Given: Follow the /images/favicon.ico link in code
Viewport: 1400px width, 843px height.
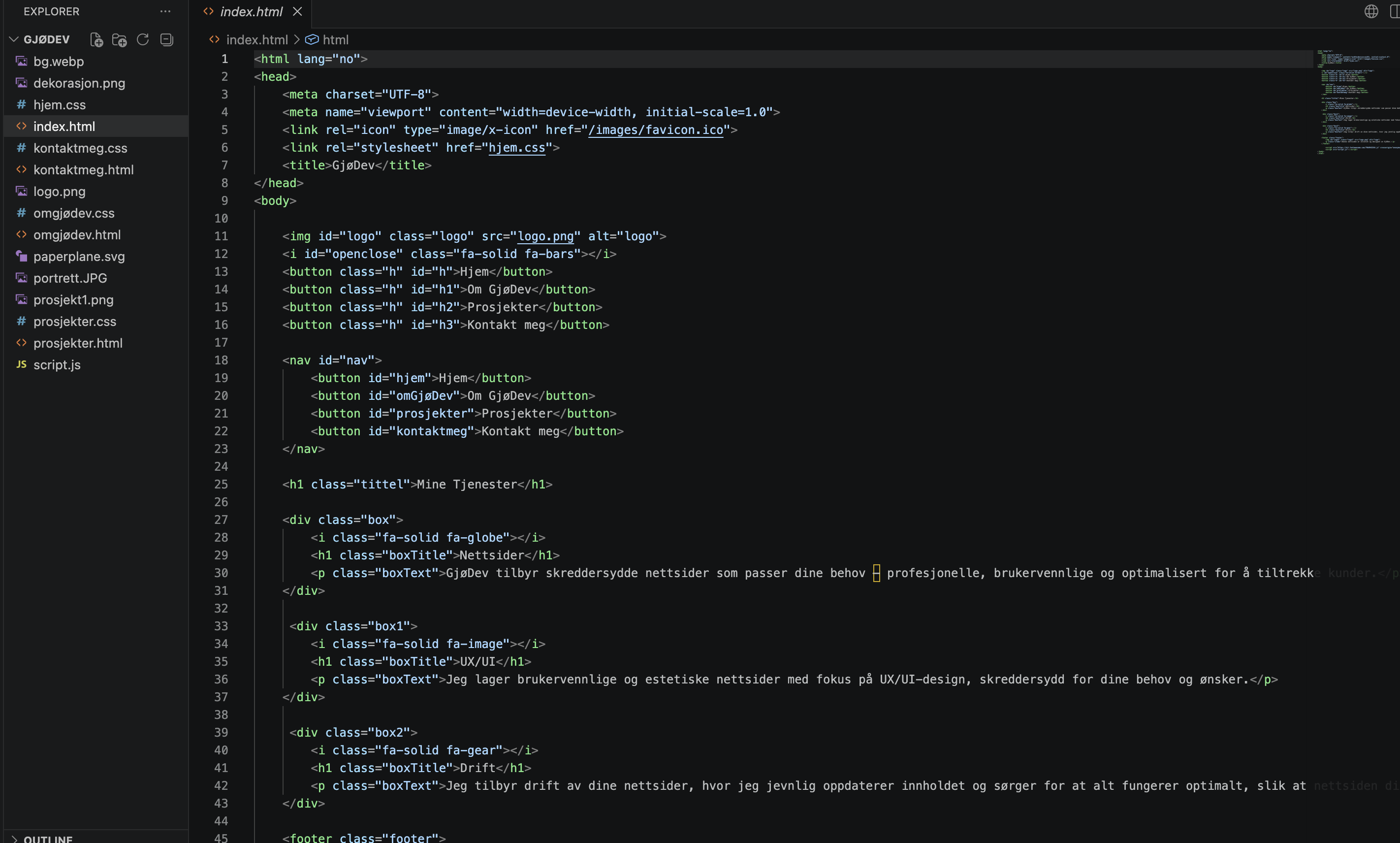Looking at the screenshot, I should coord(656,130).
